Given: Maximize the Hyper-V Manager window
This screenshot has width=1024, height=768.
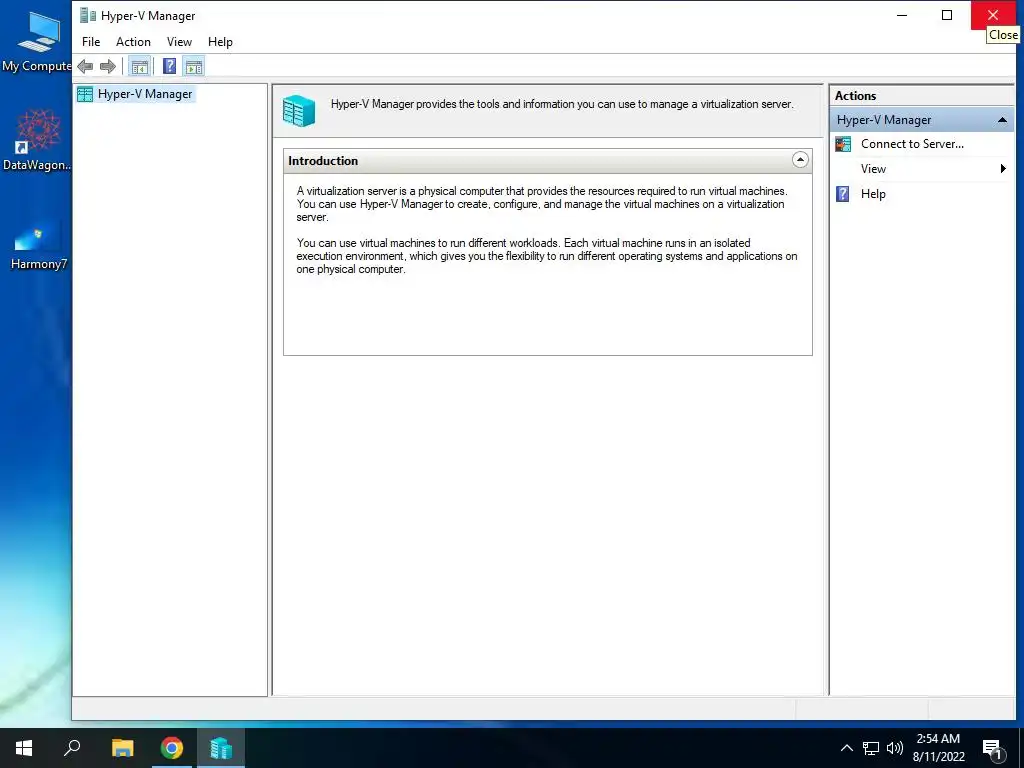Looking at the screenshot, I should pyautogui.click(x=947, y=15).
